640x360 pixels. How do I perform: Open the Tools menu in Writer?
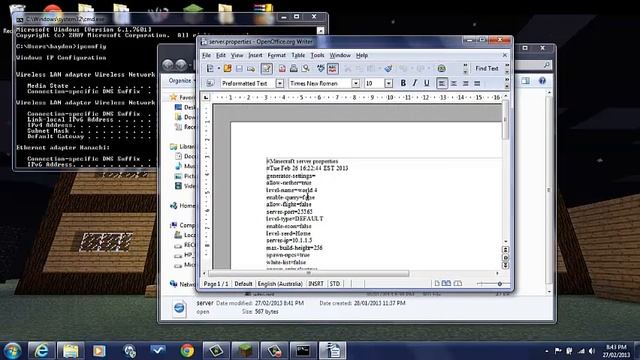pyautogui.click(x=317, y=55)
